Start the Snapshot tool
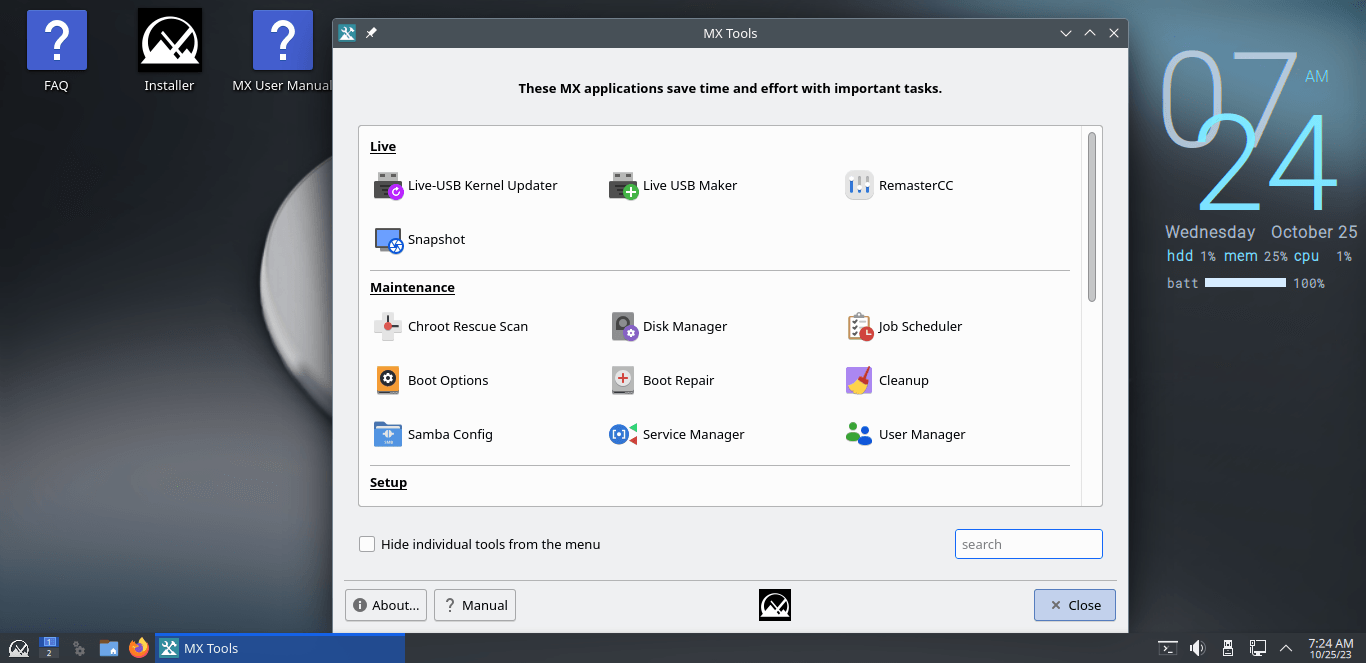 point(420,240)
